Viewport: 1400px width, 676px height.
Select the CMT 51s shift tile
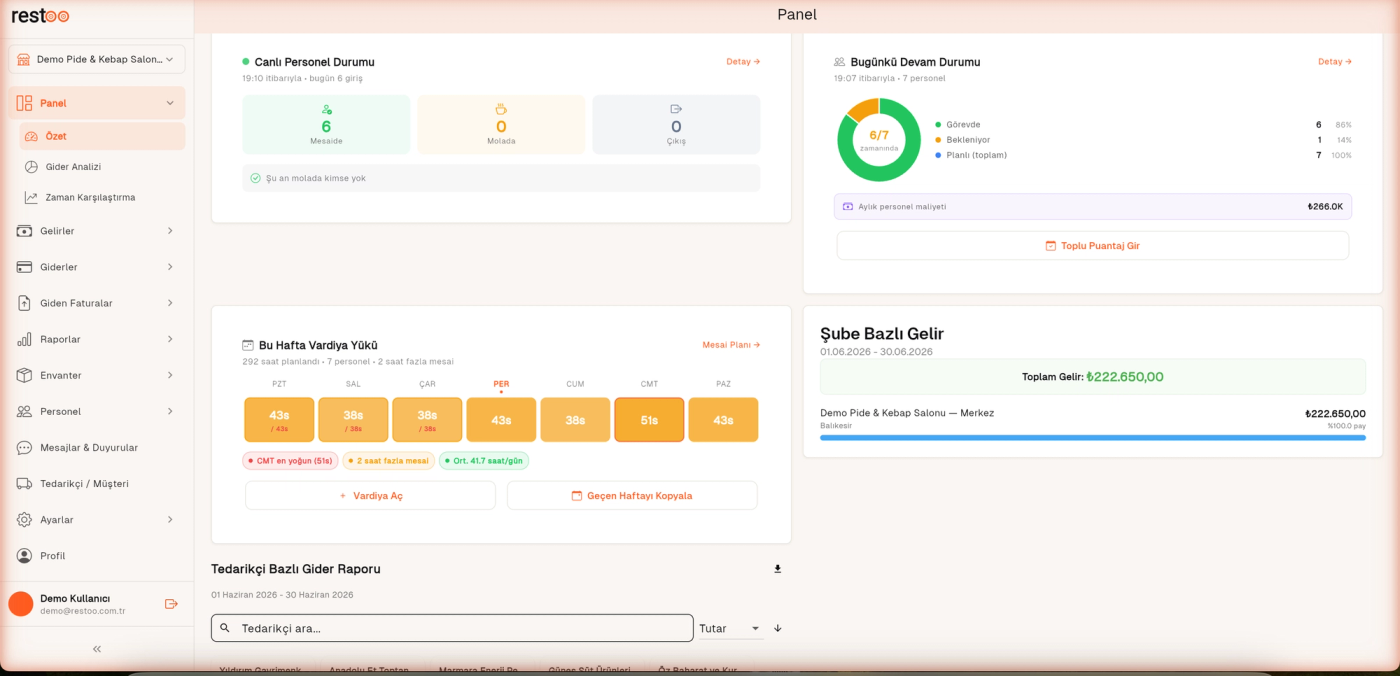(649, 420)
